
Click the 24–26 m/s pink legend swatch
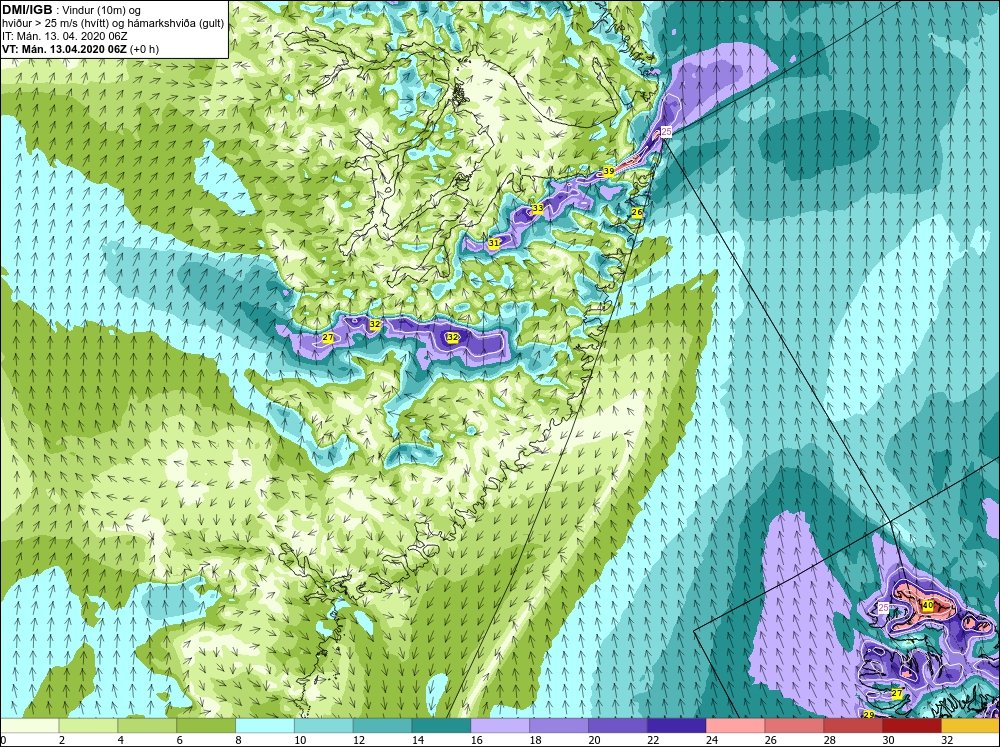point(735,725)
